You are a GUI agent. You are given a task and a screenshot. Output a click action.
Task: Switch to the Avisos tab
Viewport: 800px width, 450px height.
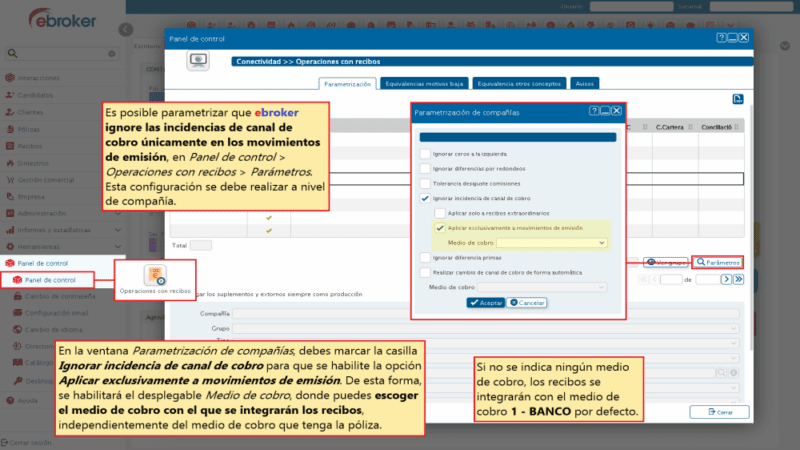click(584, 84)
